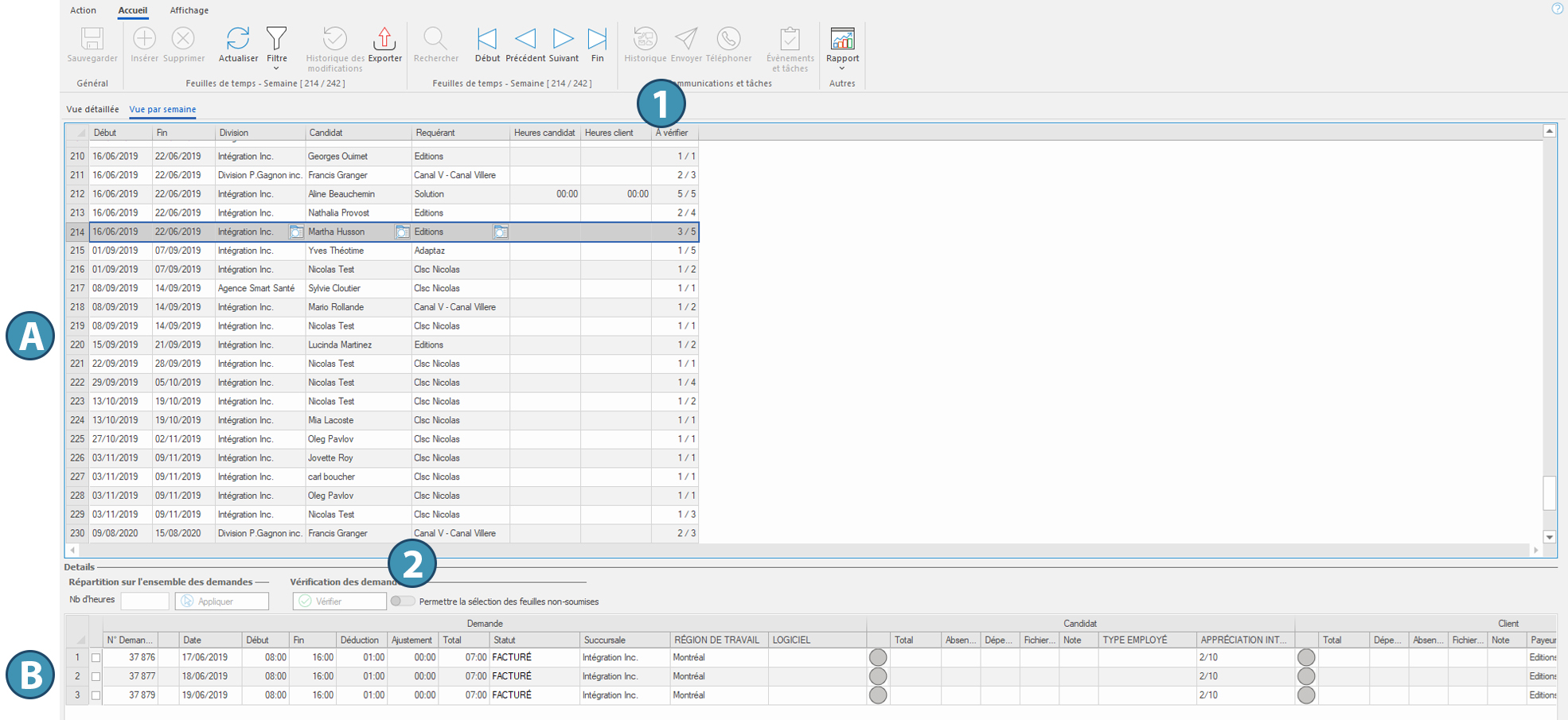Toggle selection of non-submitted timesheets switch
This screenshot has width=1568, height=720.
point(402,601)
